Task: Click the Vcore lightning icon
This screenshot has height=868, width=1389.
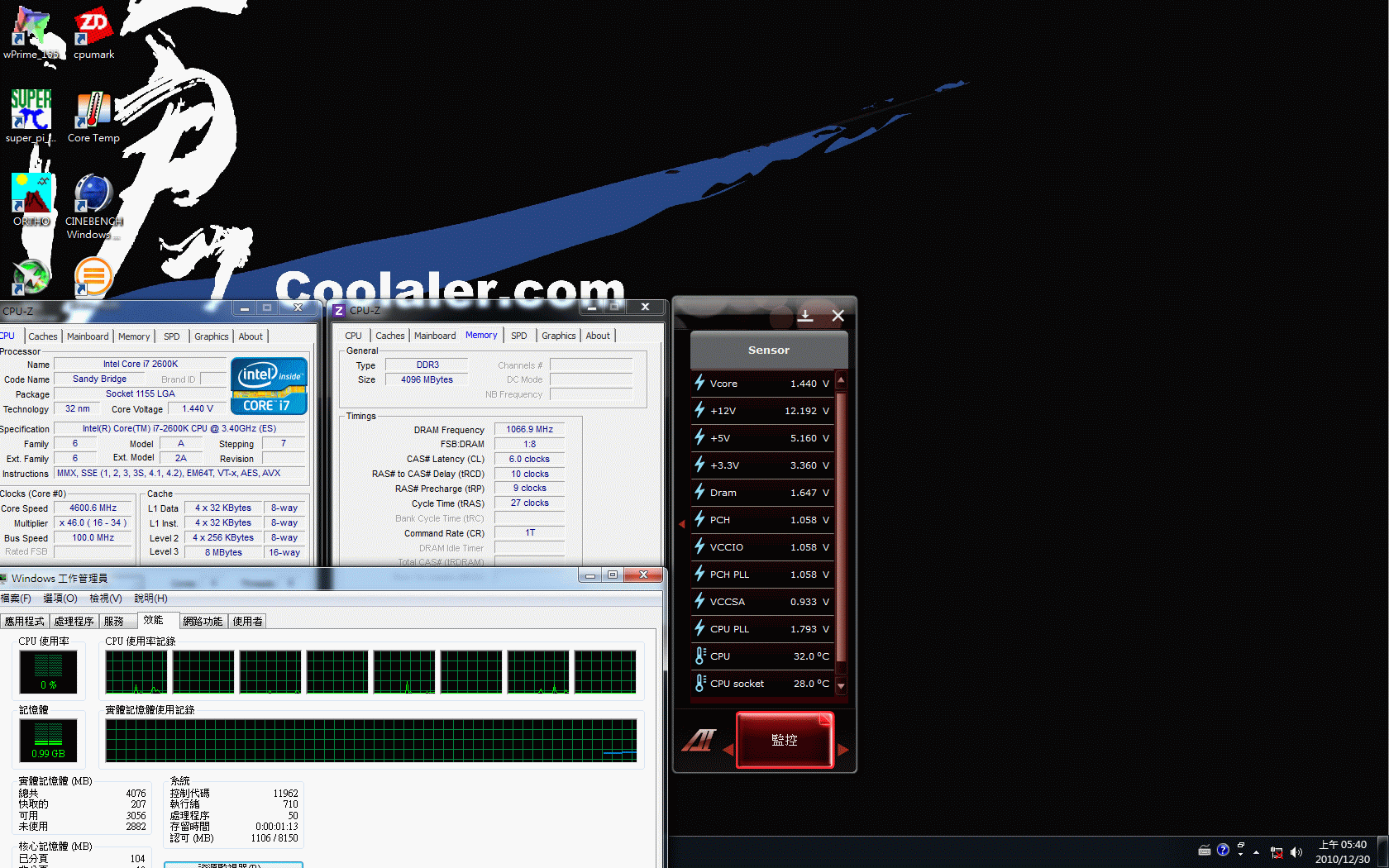Action: tap(699, 383)
